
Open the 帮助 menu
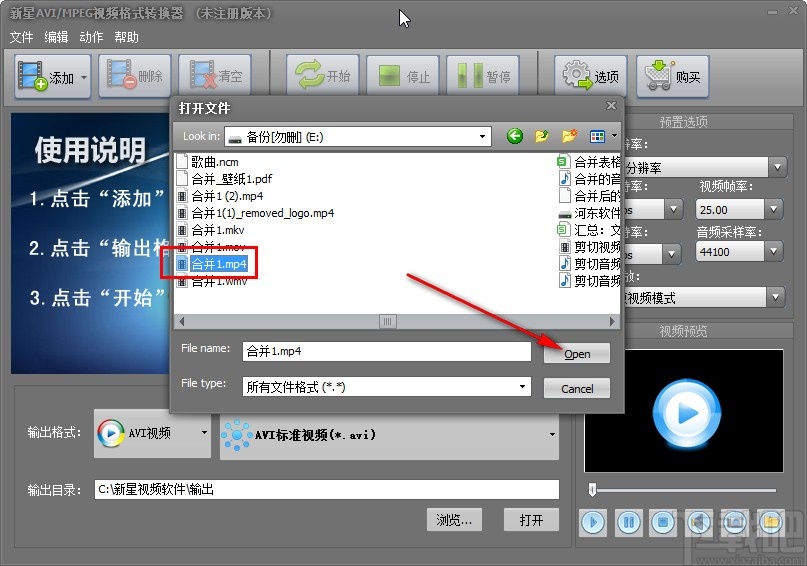click(126, 37)
